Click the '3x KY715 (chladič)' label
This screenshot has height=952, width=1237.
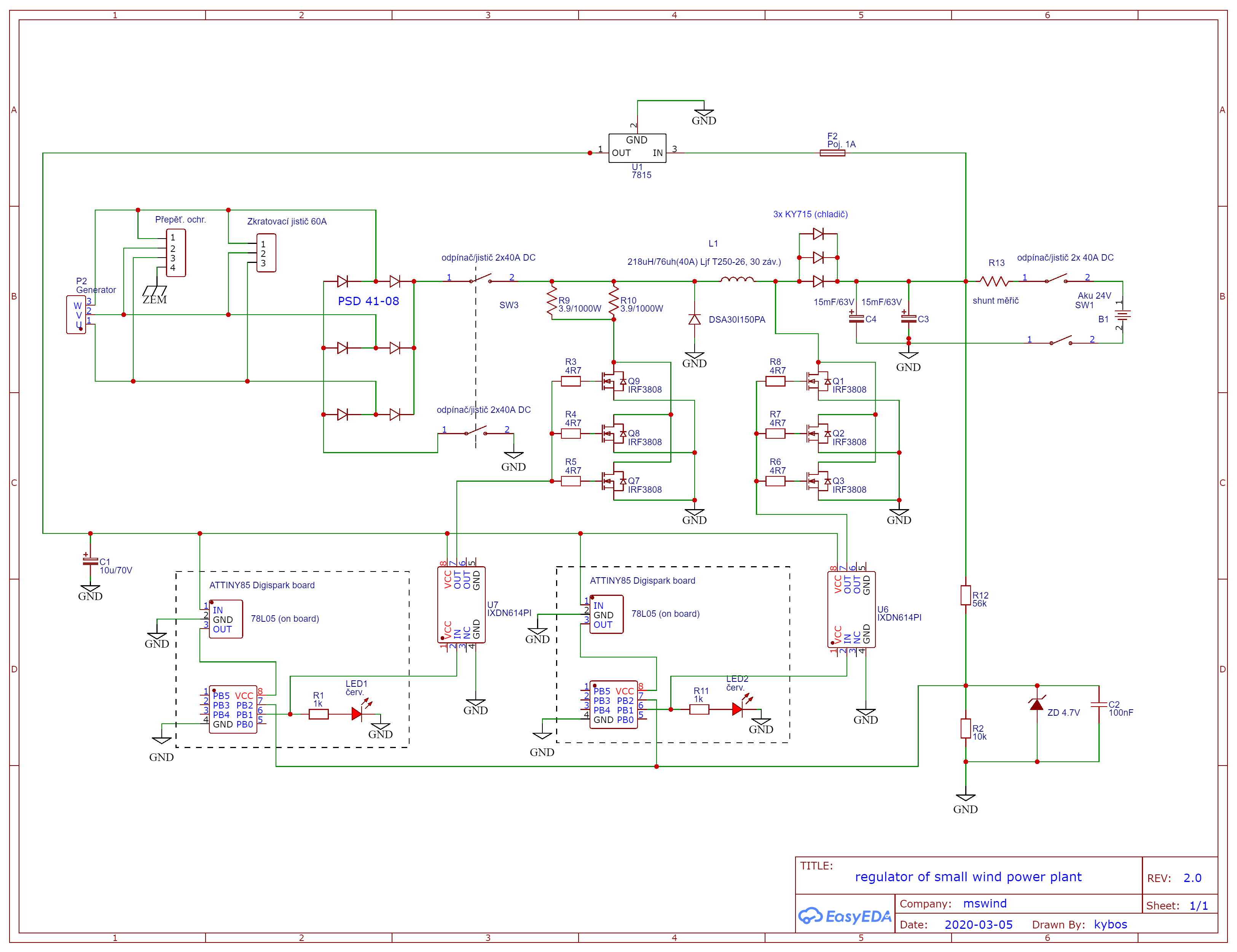tap(810, 214)
